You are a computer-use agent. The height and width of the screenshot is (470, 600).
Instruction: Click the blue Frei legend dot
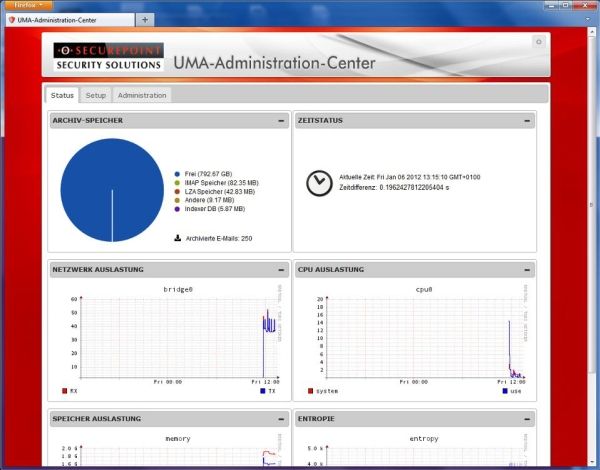(x=177, y=174)
